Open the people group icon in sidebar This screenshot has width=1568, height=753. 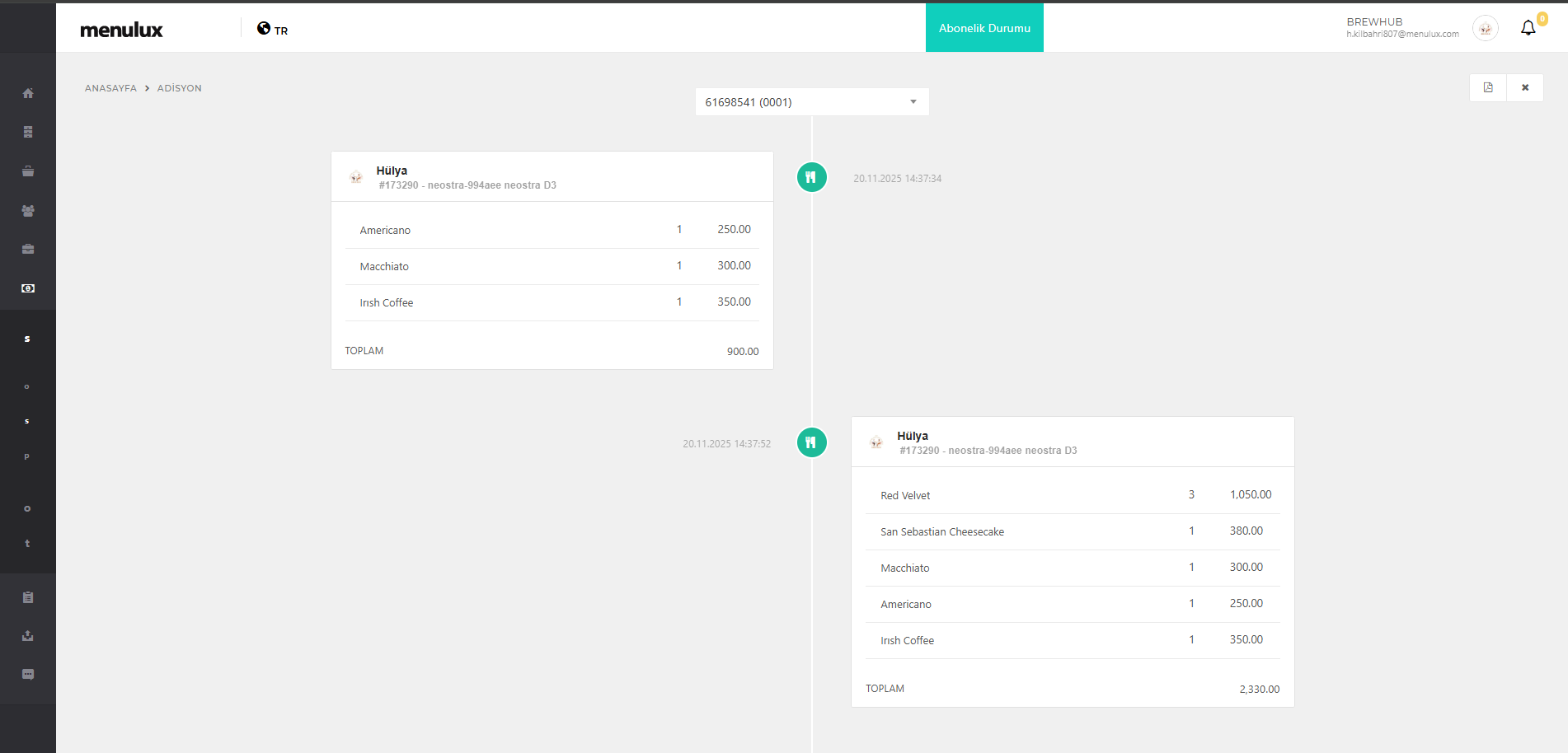click(28, 211)
